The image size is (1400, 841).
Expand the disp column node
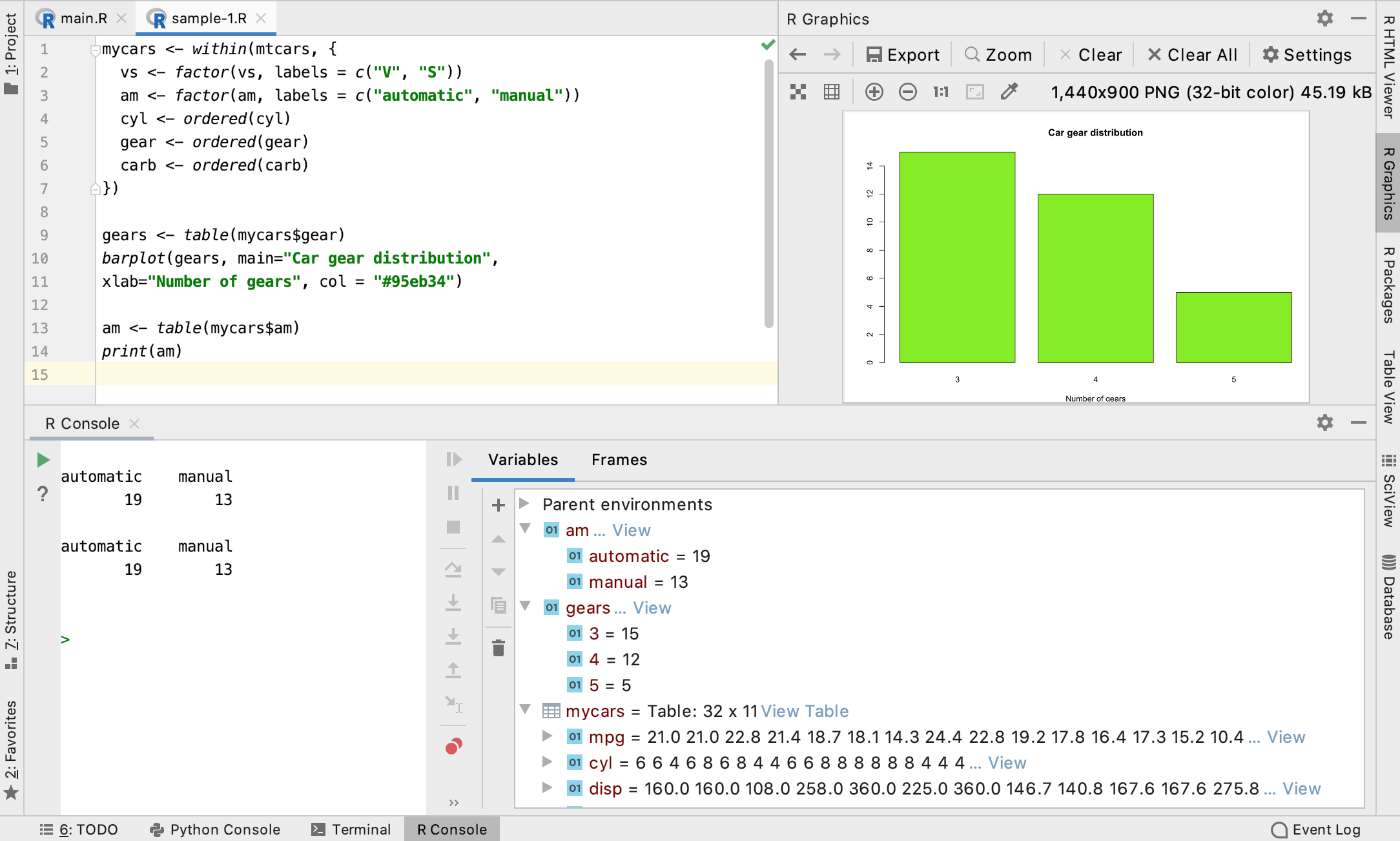coord(547,787)
